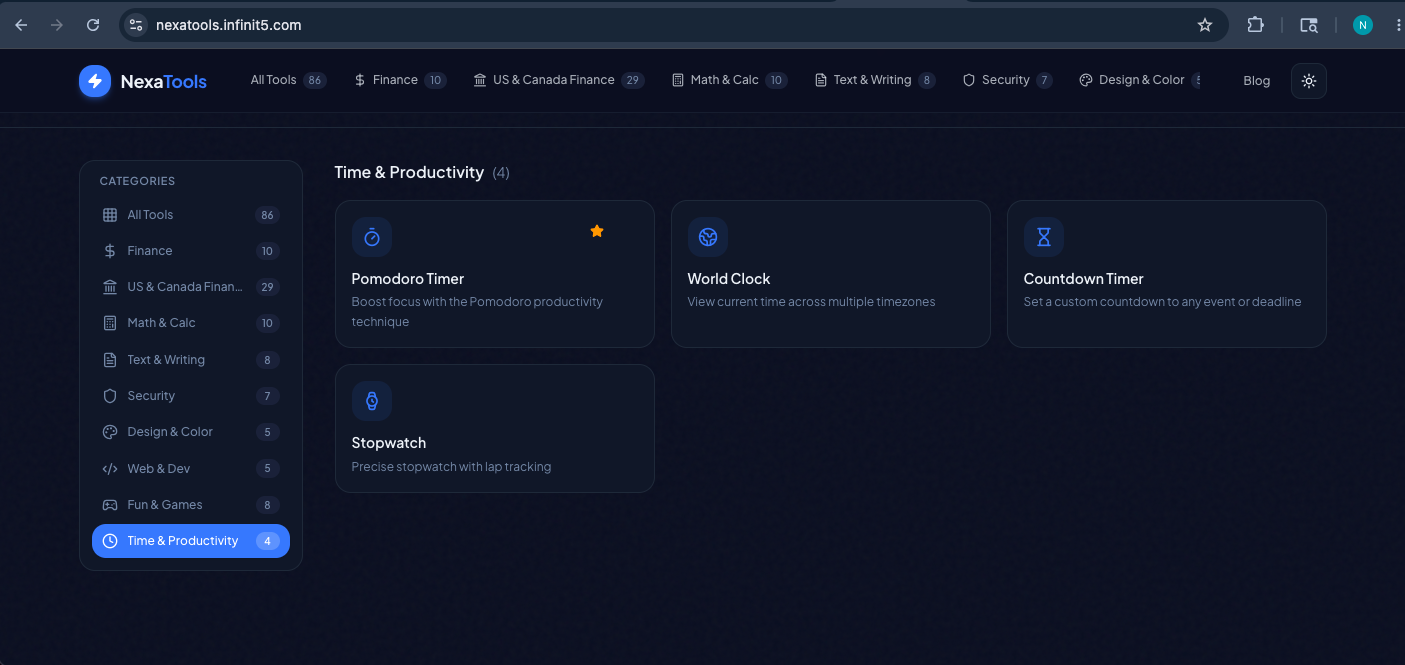The image size is (1405, 665).
Task: Click the palette icon beside Design & Color in sidebar
Action: click(110, 432)
